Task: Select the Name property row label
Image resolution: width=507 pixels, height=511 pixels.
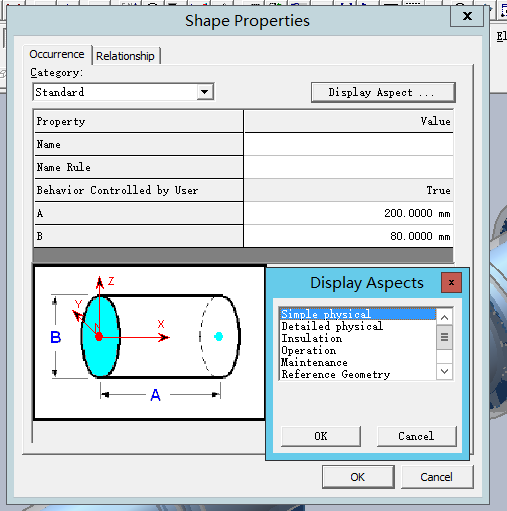Action: tap(139, 144)
